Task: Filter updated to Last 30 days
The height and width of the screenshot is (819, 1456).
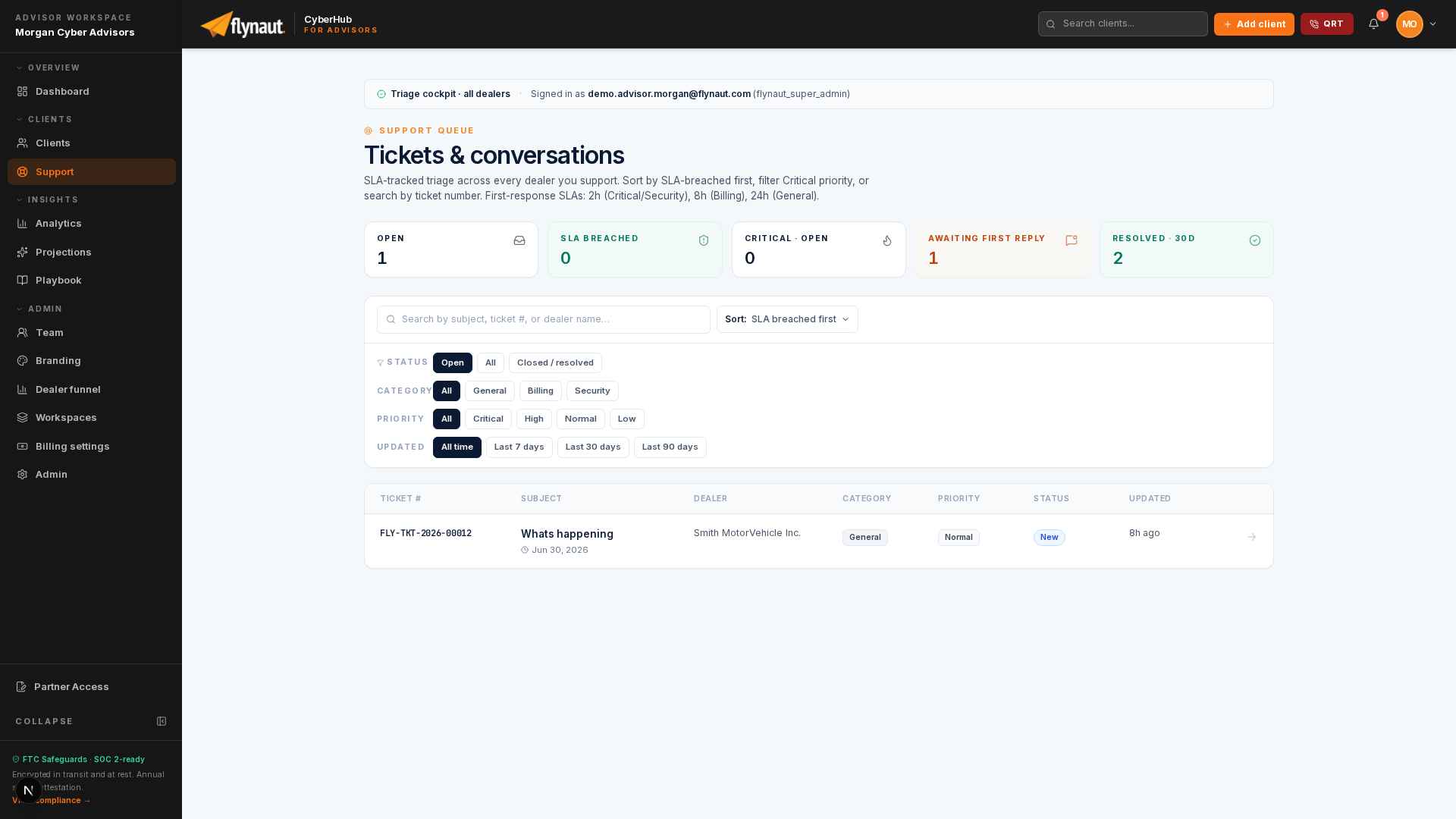Action: coord(593,447)
